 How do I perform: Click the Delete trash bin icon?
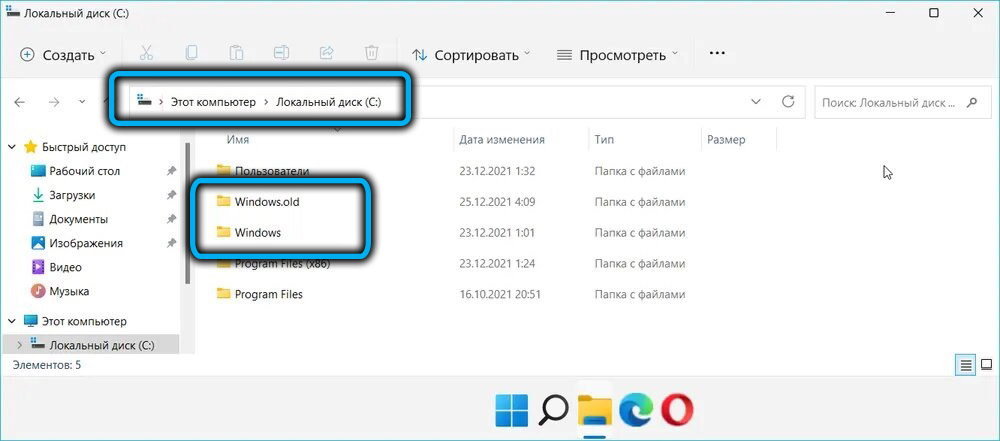tap(371, 54)
